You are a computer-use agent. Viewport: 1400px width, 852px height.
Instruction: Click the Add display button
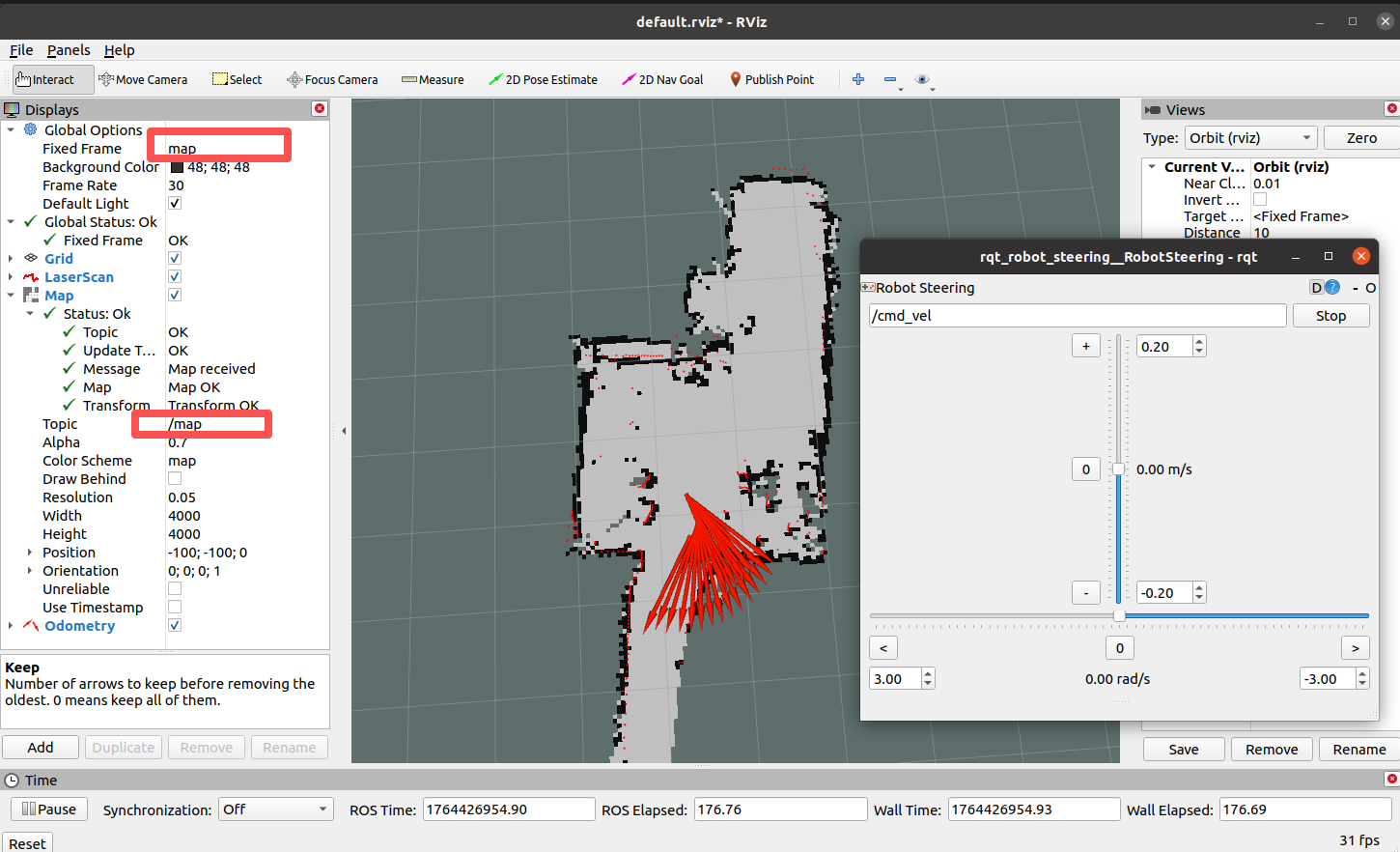point(41,748)
